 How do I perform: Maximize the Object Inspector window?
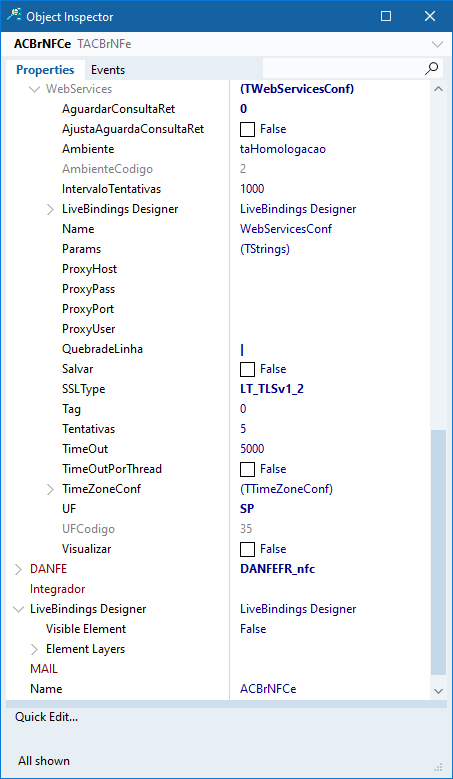pyautogui.click(x=385, y=16)
